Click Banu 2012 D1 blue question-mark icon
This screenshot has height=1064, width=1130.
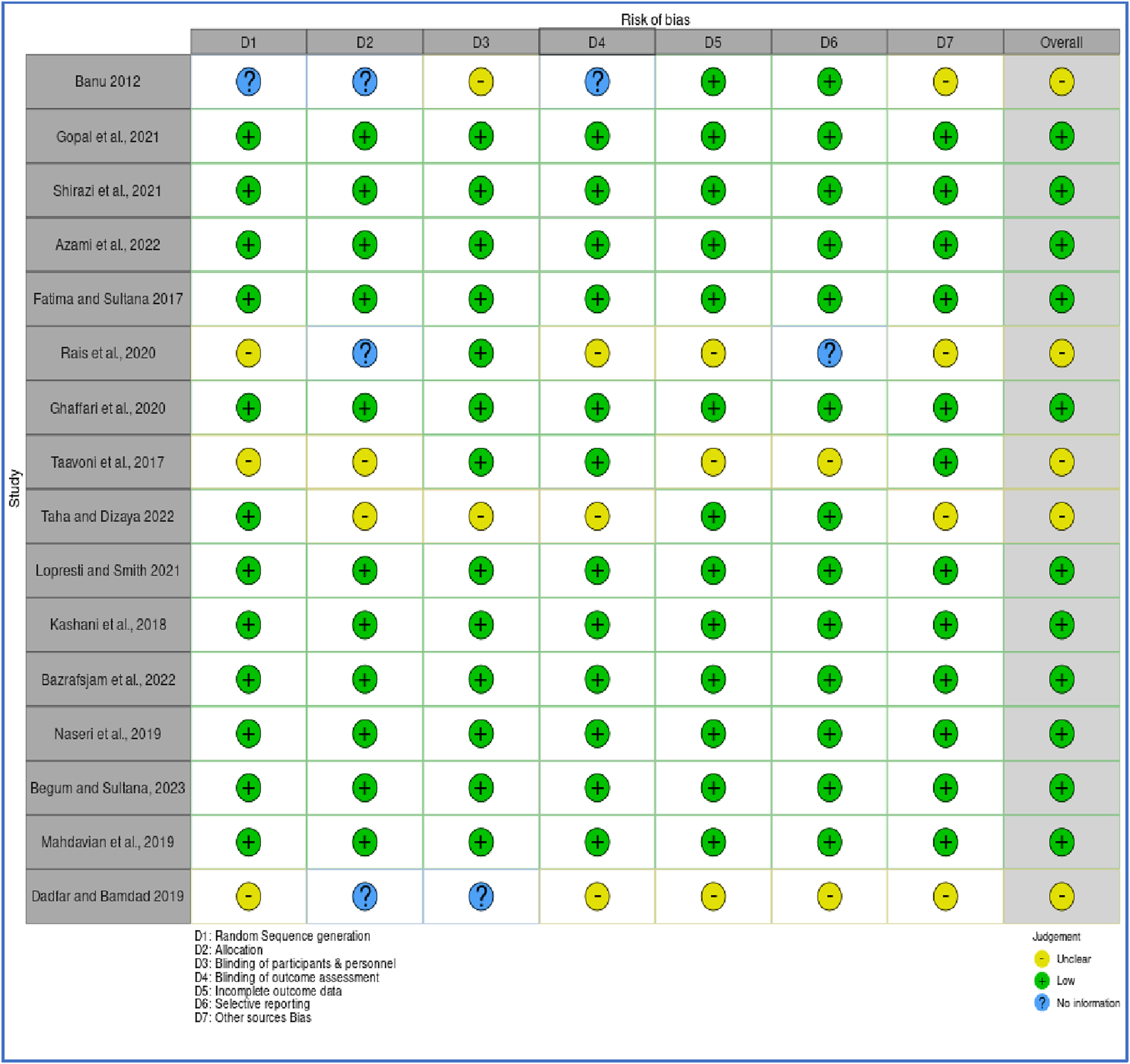coord(248,82)
